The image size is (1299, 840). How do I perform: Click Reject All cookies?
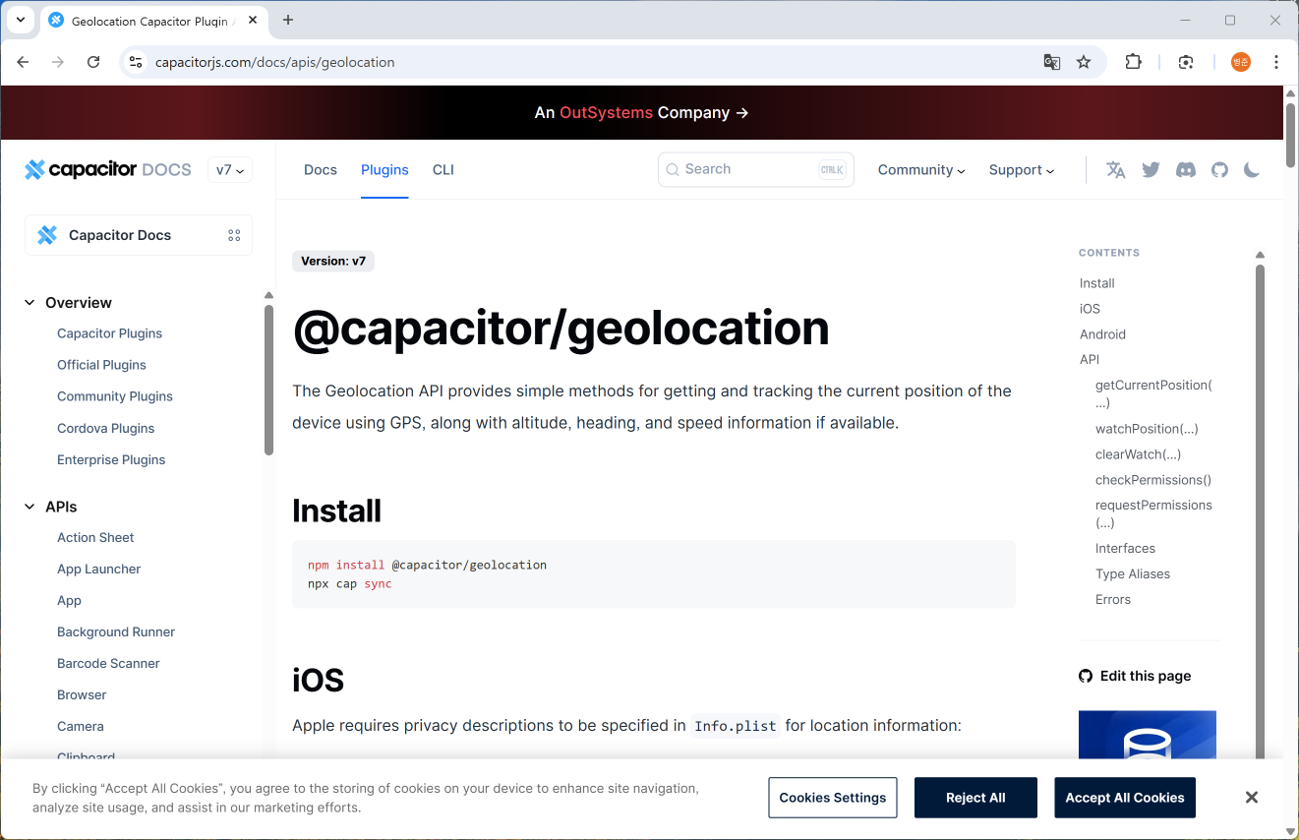click(976, 797)
